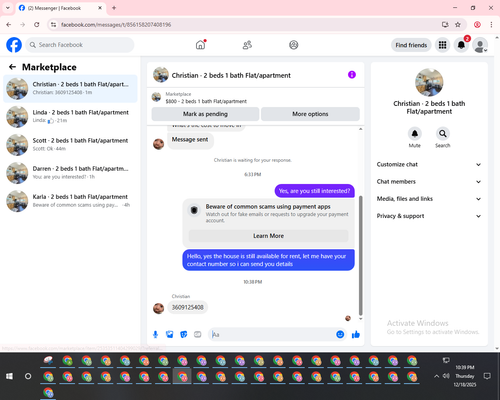Click the 'Yes, are you still interested?' bubble
Image resolution: width=500 pixels, height=400 pixels.
[314, 191]
